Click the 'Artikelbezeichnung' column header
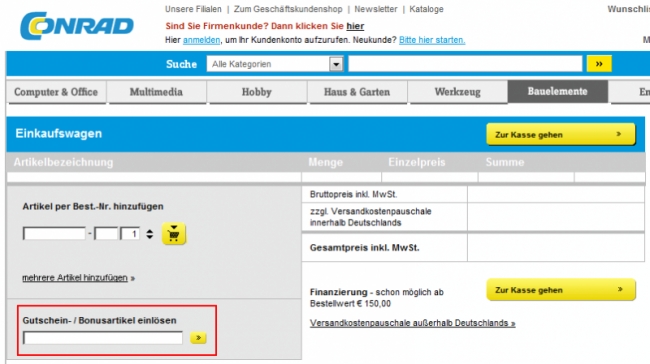The height and width of the screenshot is (364, 650). (x=63, y=162)
